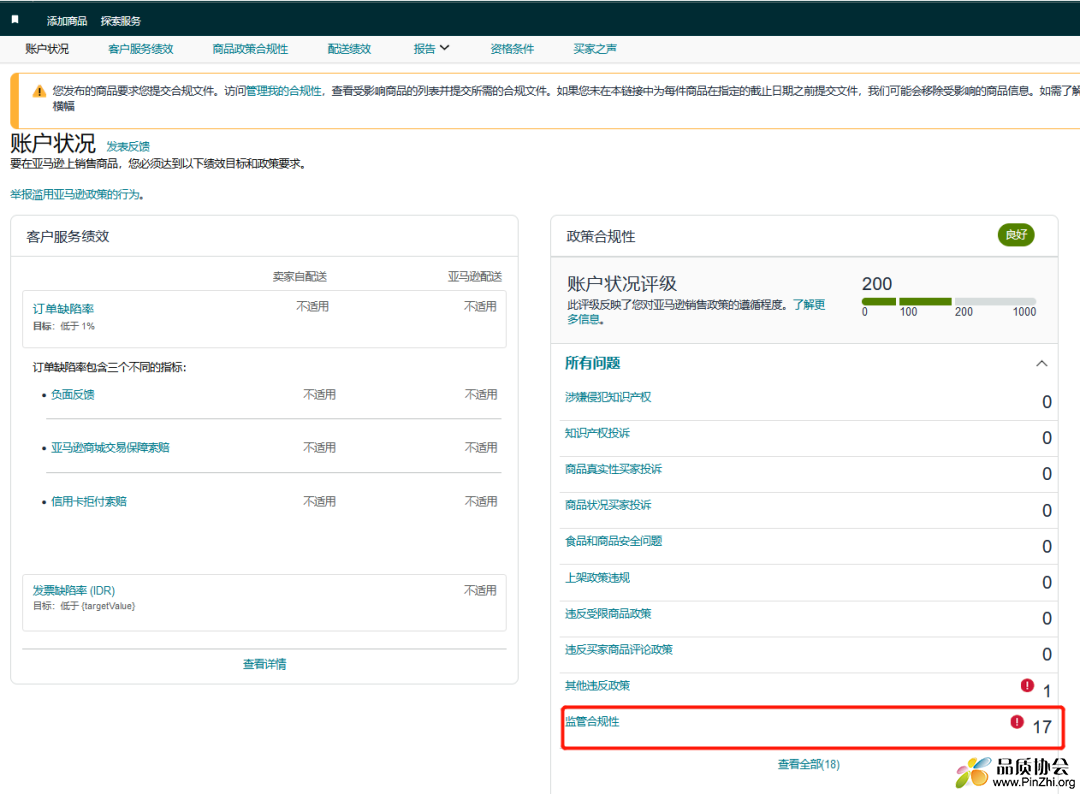1080x794 pixels.
Task: Click the 账户状况评级 heading
Action: pos(622,284)
